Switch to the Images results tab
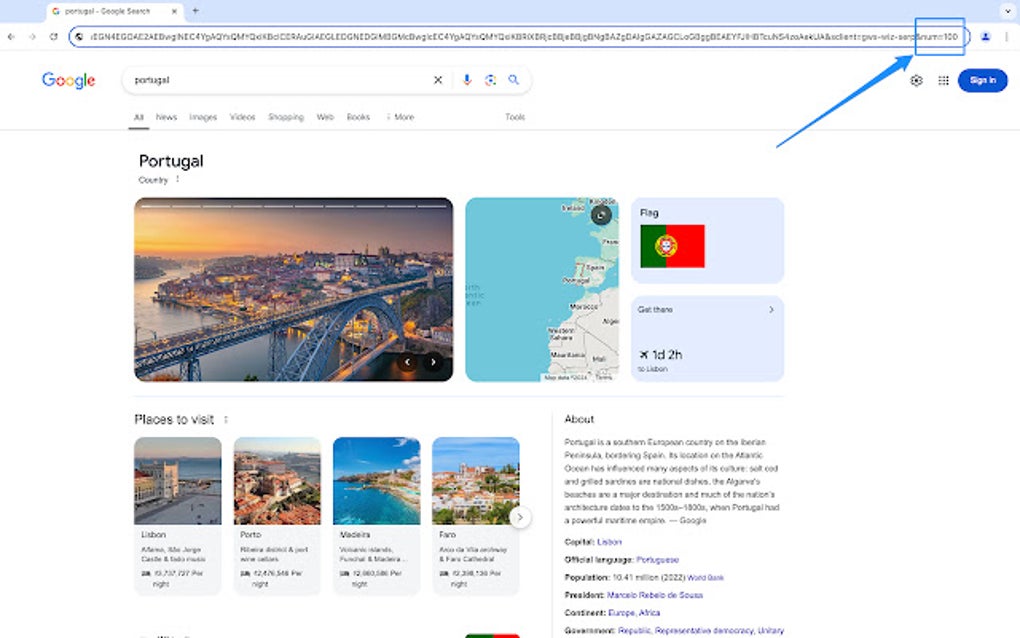The width and height of the screenshot is (1020, 638). (x=203, y=117)
